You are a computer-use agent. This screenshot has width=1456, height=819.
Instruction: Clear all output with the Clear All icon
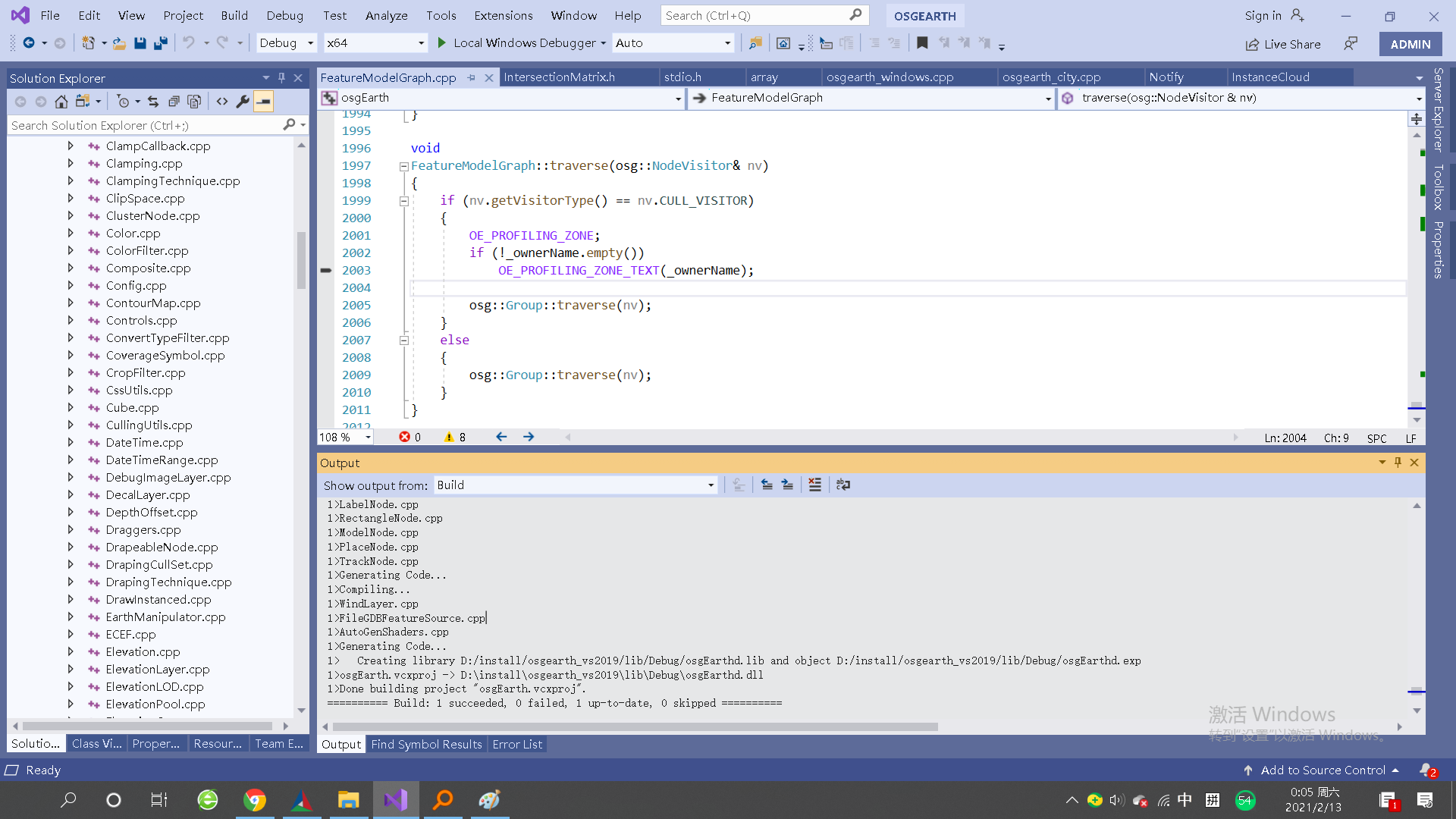pos(814,485)
